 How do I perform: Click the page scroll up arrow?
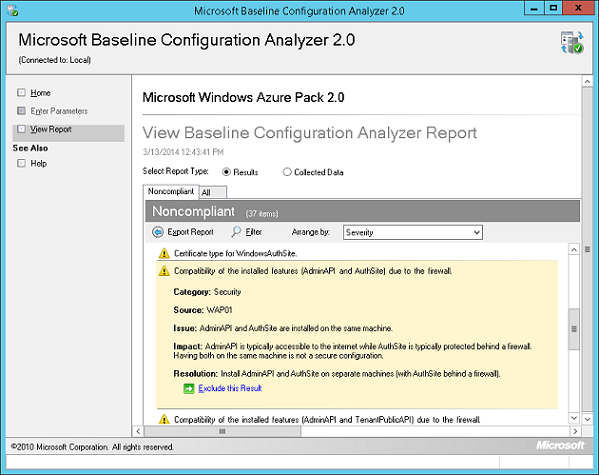click(587, 81)
